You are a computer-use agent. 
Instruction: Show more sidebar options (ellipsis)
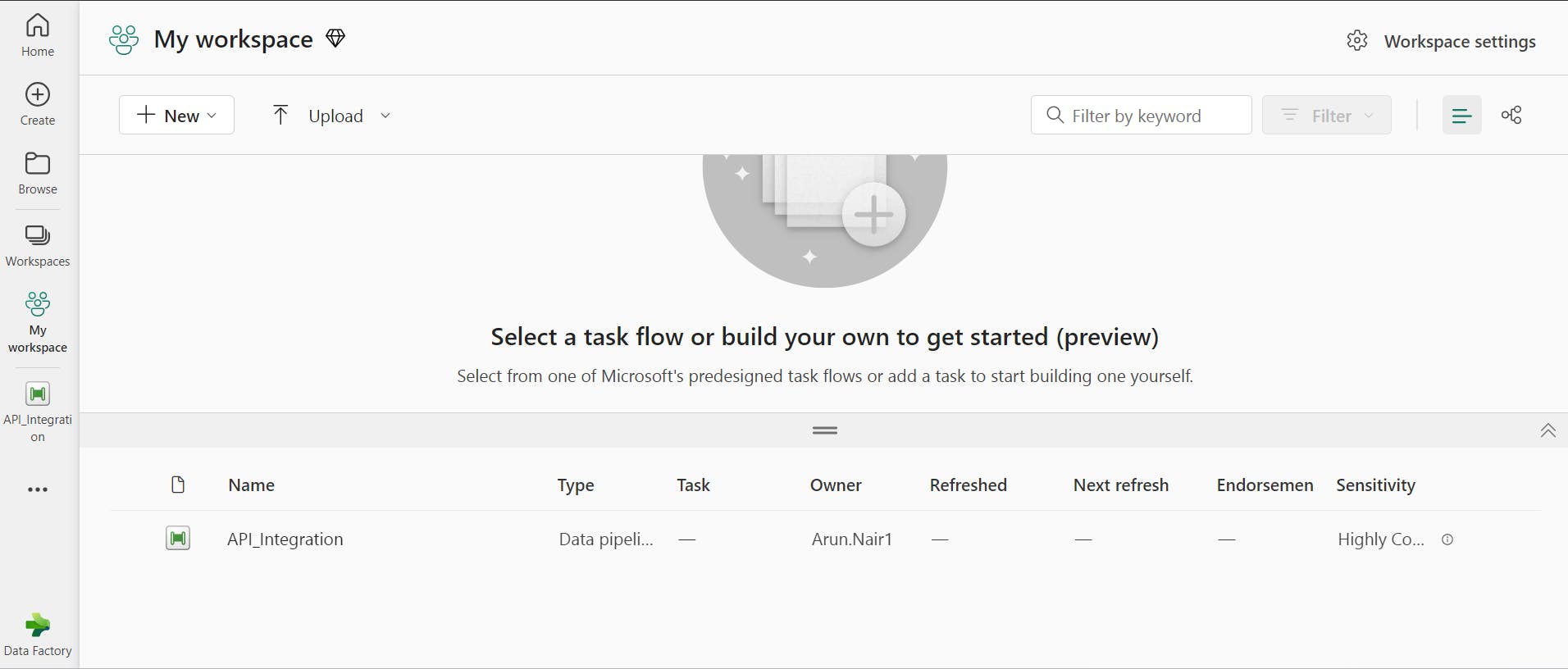pyautogui.click(x=38, y=489)
